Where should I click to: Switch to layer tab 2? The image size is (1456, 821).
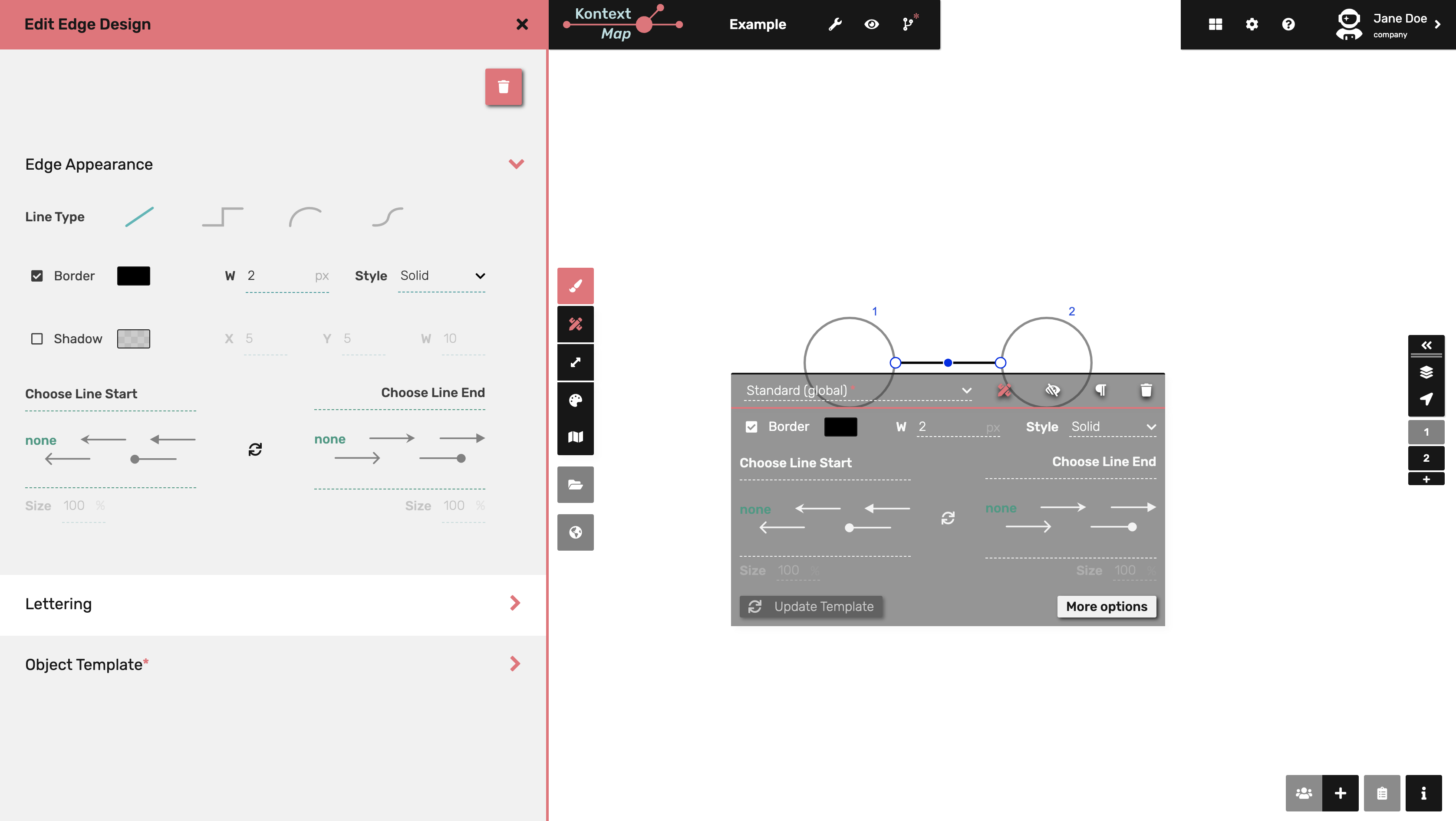coord(1426,458)
